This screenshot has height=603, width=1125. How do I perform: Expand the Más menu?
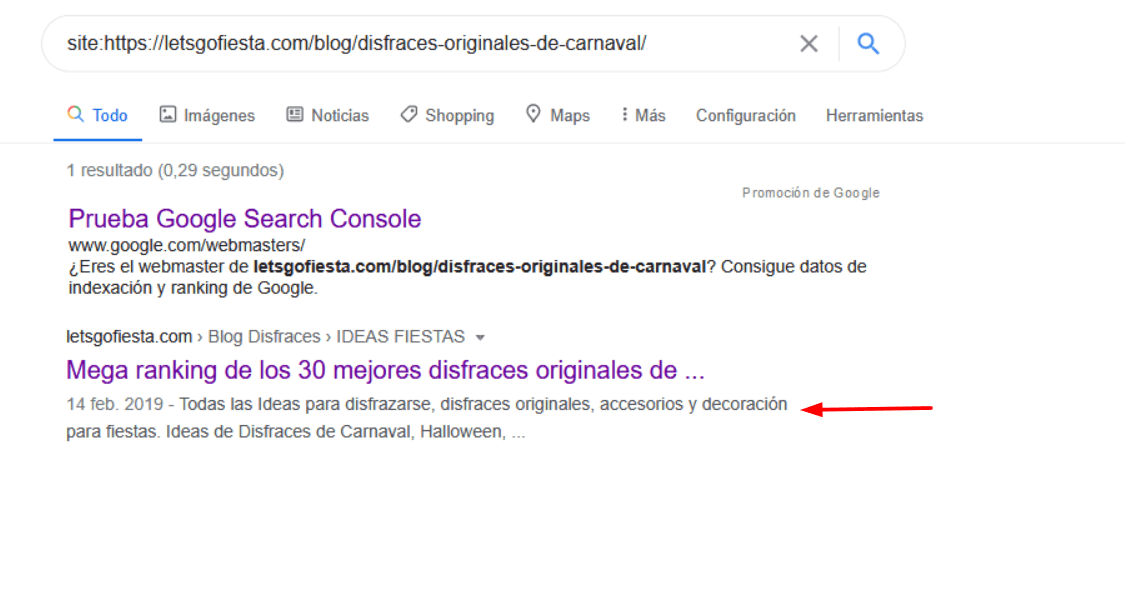point(644,116)
